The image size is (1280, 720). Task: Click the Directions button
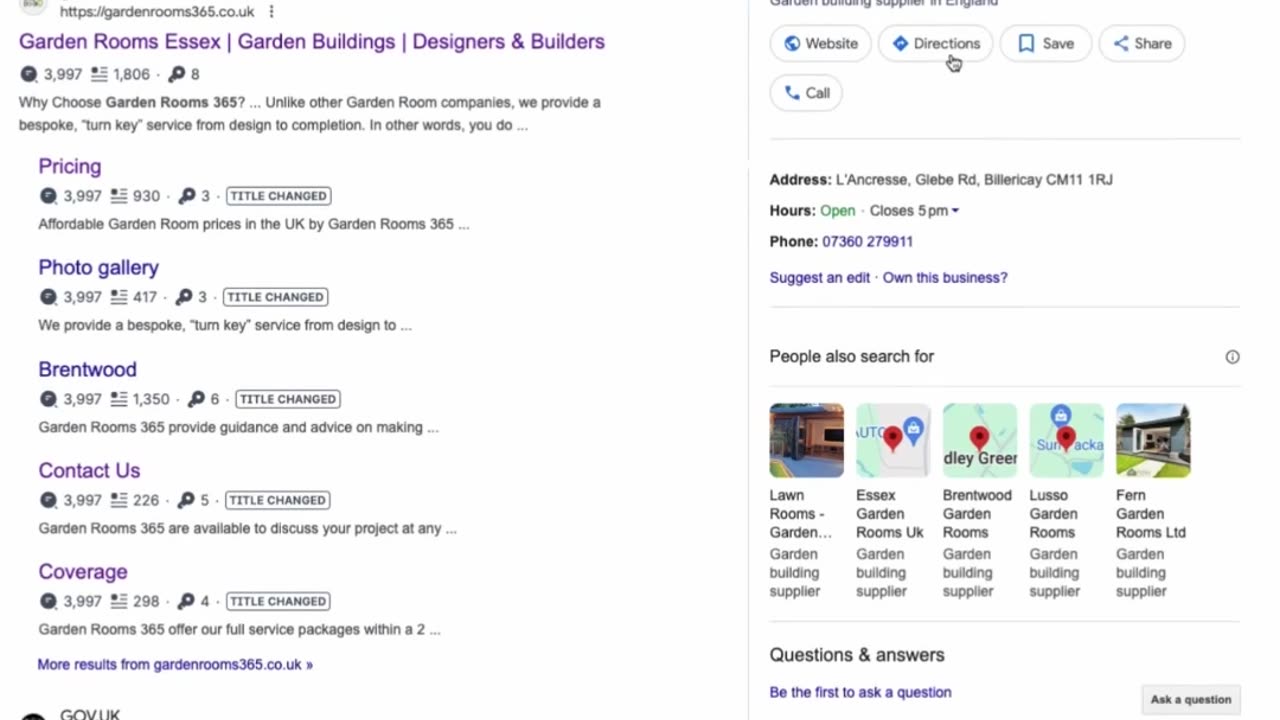coord(935,43)
